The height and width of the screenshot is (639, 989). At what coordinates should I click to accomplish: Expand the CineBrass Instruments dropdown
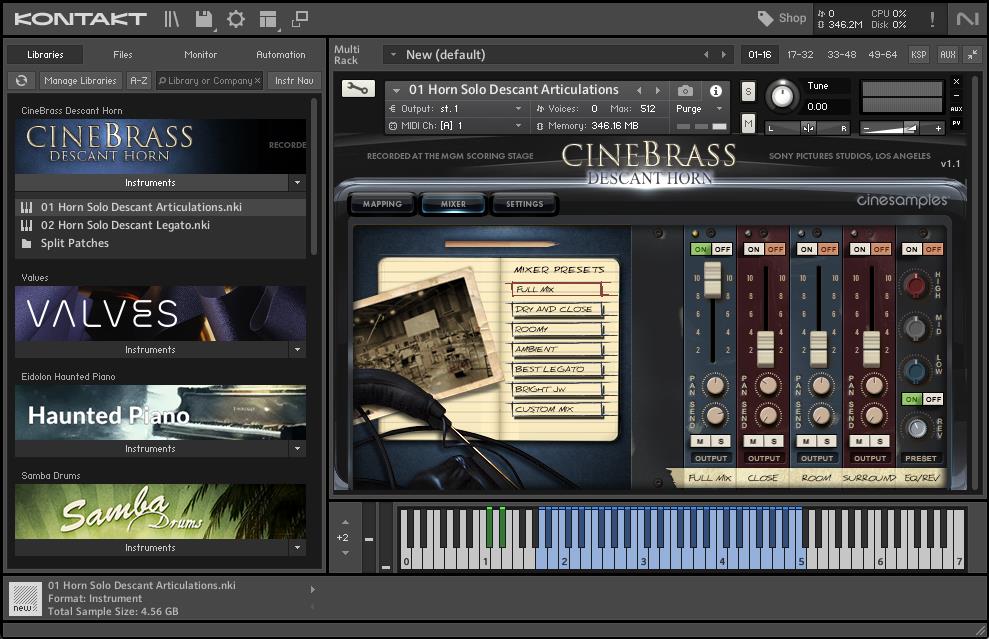click(296, 183)
